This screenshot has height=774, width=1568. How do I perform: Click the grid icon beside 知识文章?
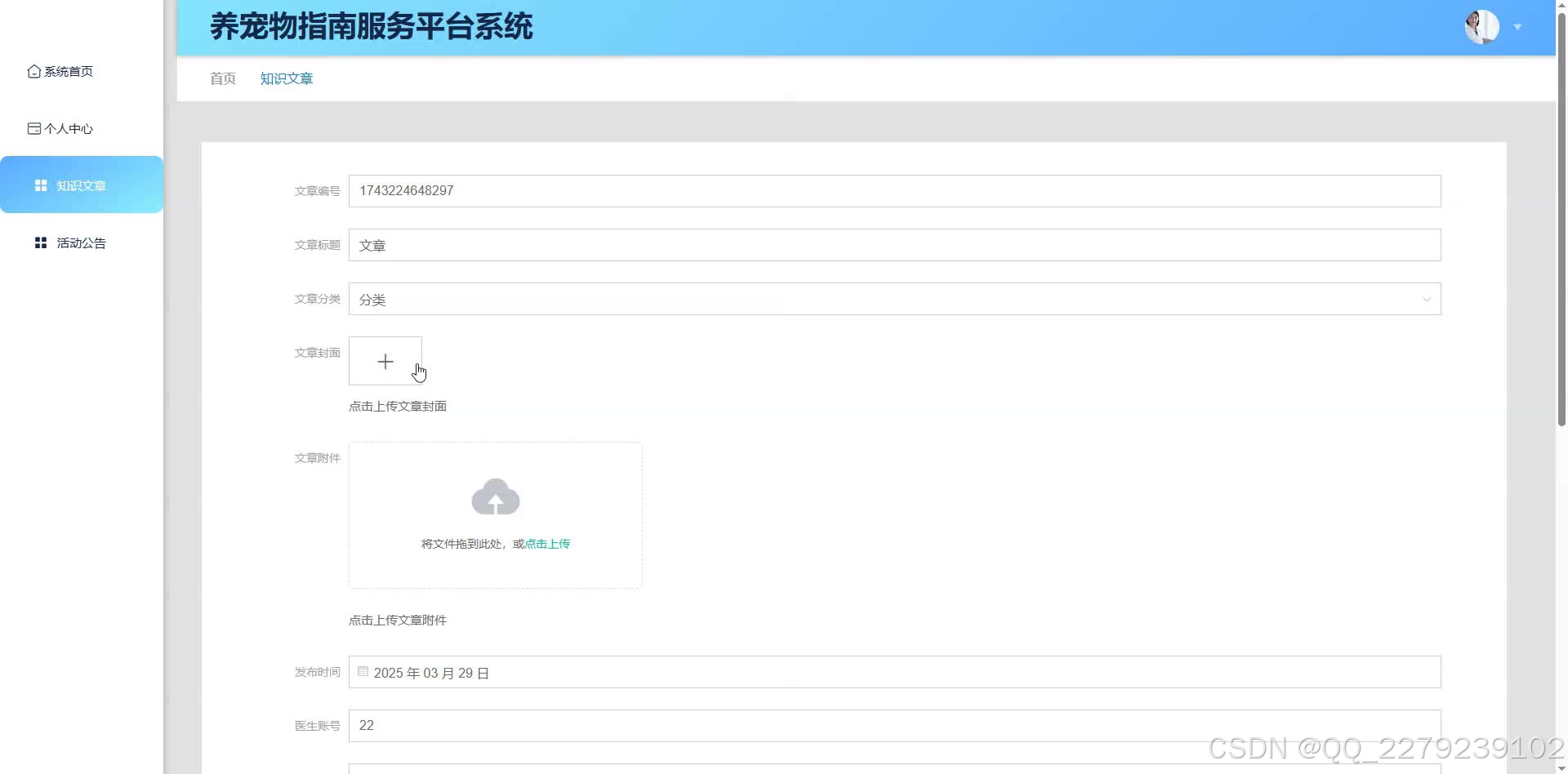(41, 185)
